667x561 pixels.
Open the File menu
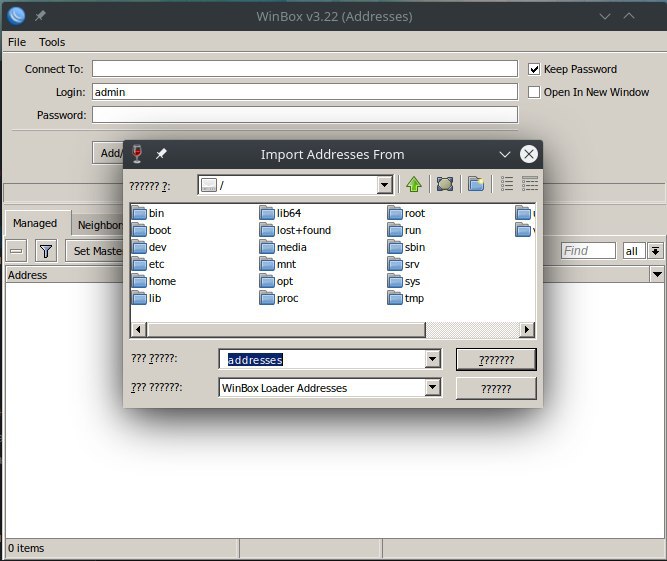(17, 42)
